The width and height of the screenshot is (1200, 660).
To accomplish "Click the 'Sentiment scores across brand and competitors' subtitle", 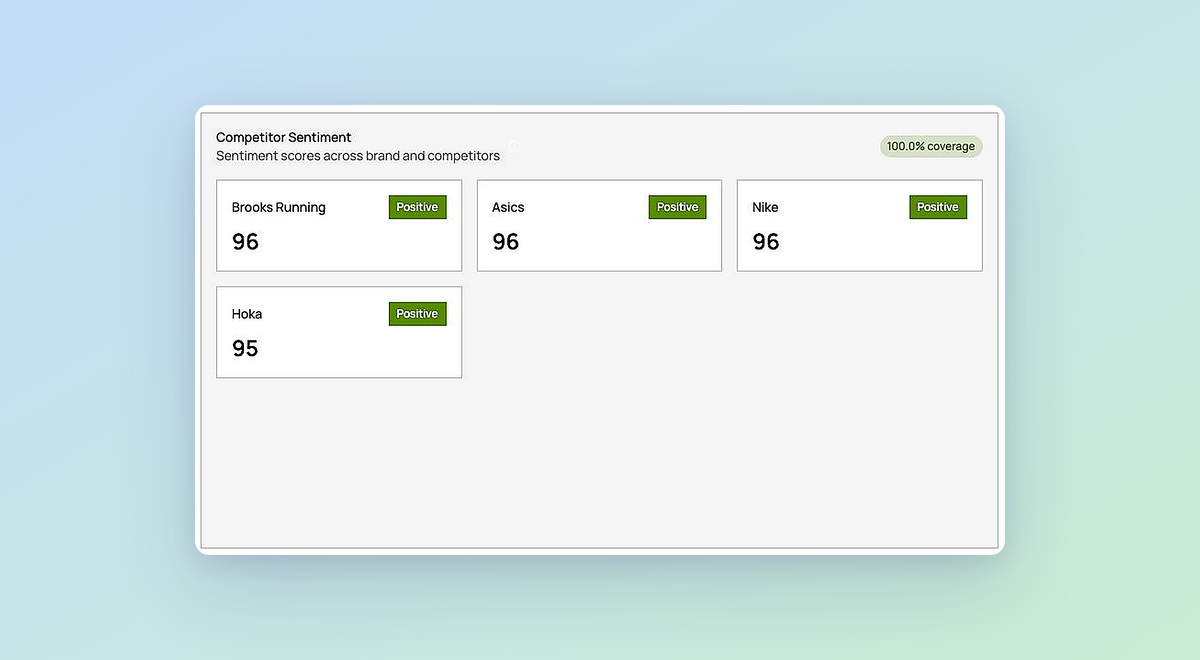I will tap(358, 156).
